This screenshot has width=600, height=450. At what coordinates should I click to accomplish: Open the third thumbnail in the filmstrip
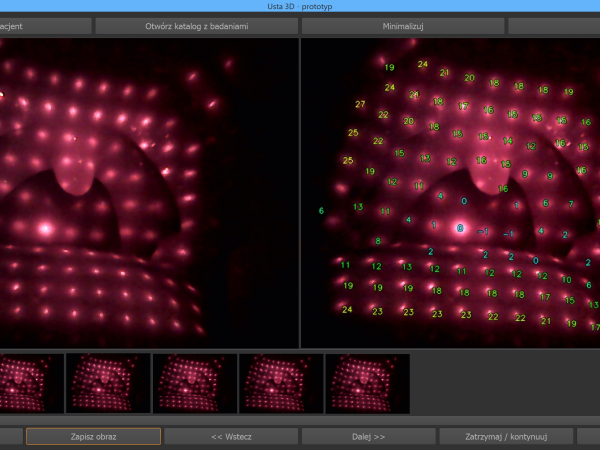point(194,382)
